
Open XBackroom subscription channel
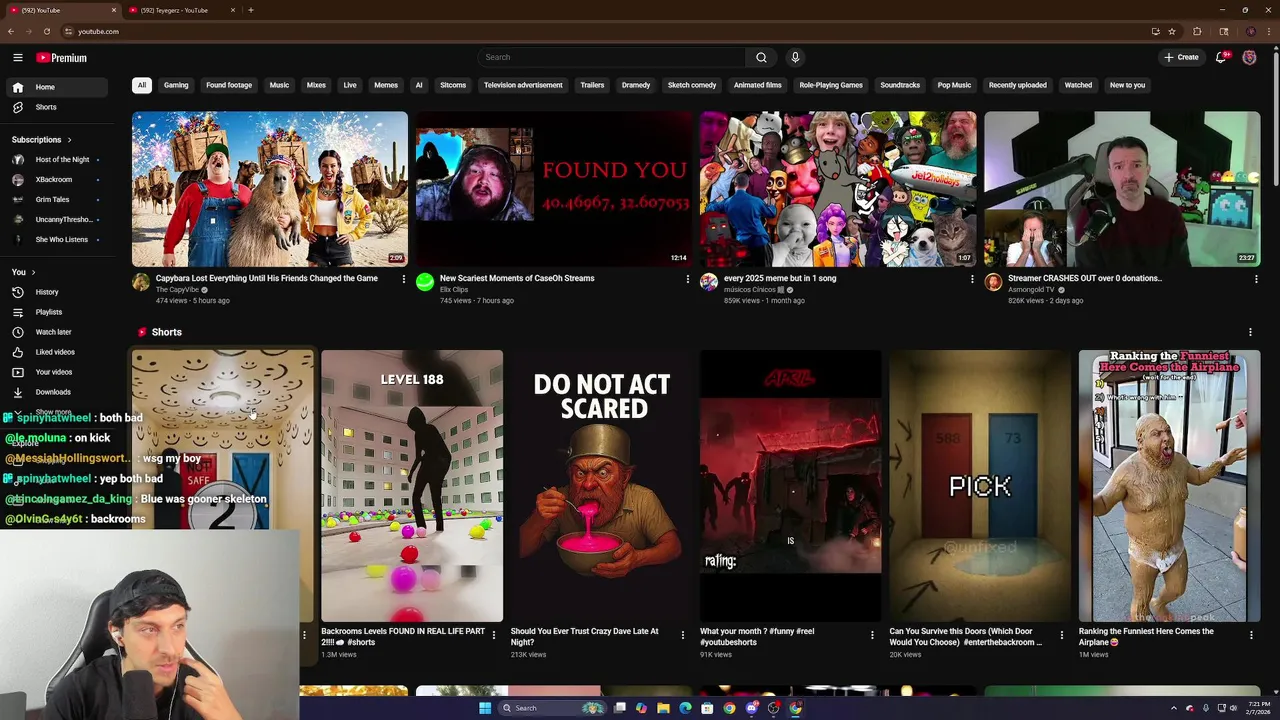pos(57,179)
